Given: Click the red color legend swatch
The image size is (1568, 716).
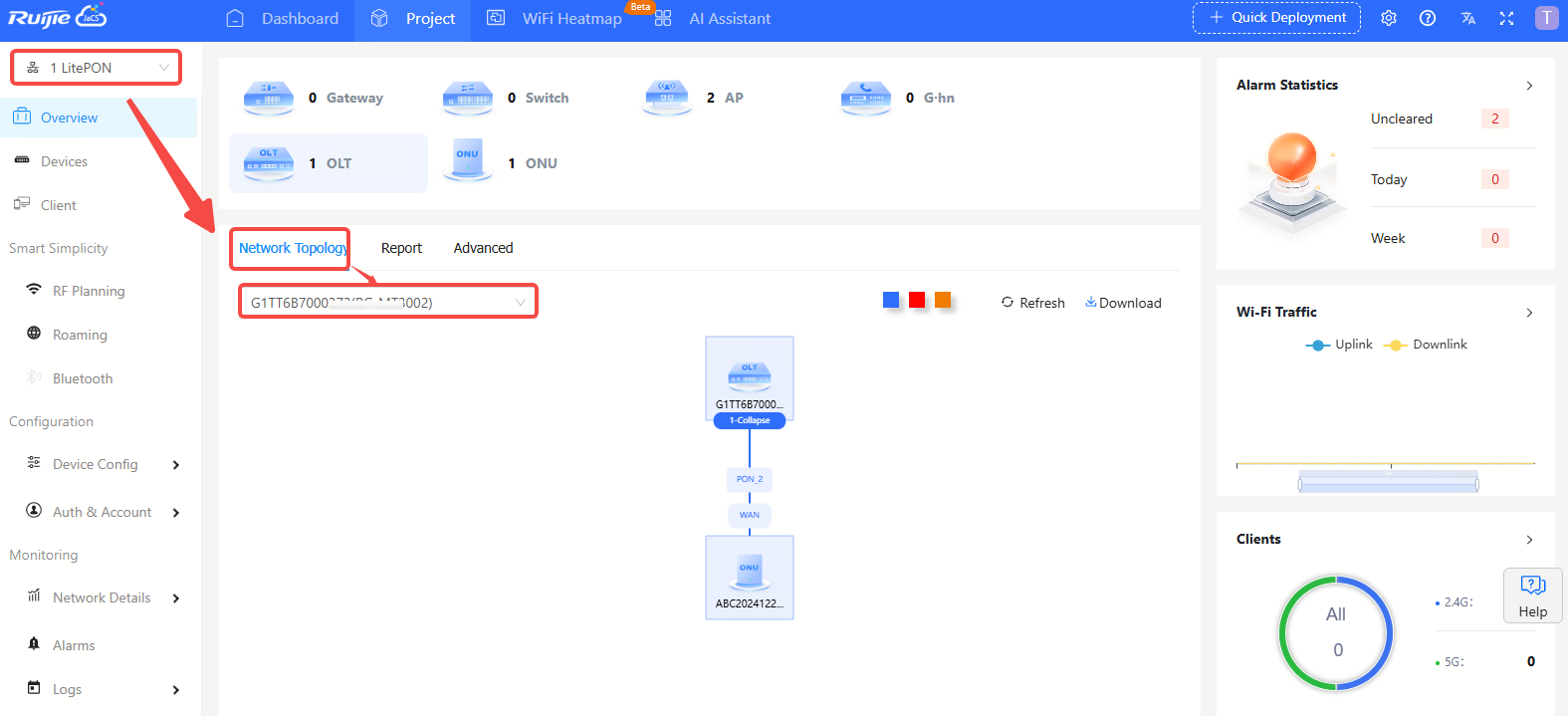Looking at the screenshot, I should coord(917,300).
